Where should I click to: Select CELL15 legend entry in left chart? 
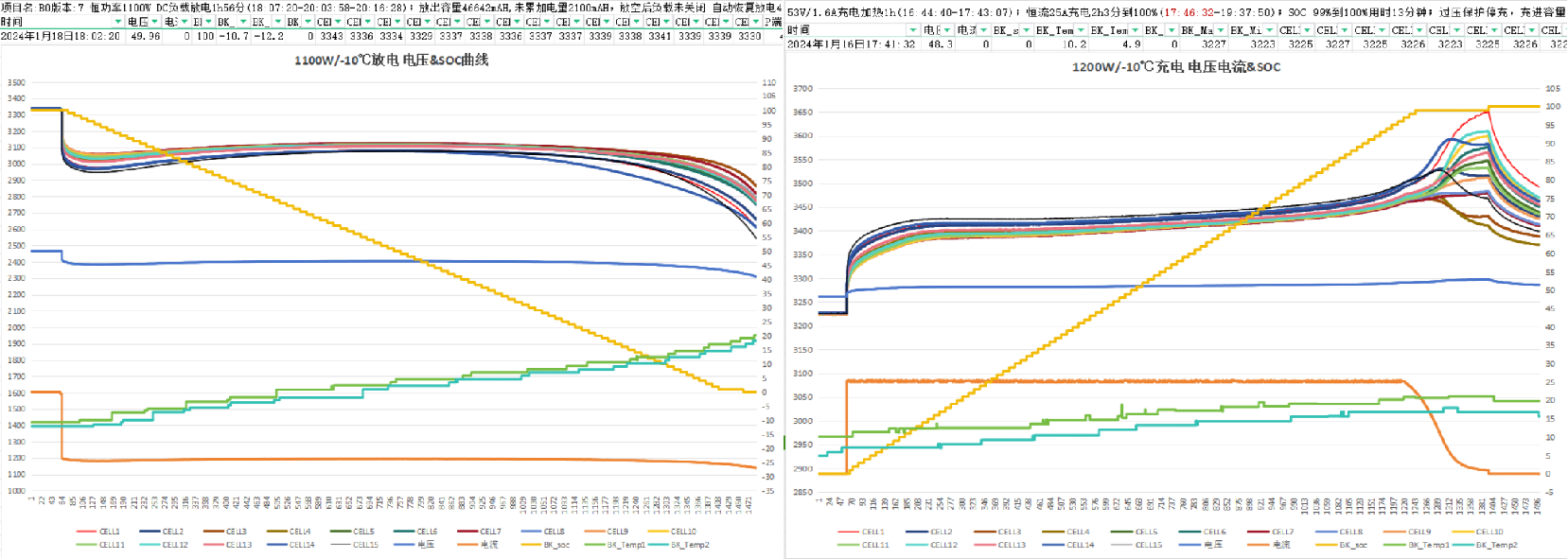pyautogui.click(x=364, y=545)
